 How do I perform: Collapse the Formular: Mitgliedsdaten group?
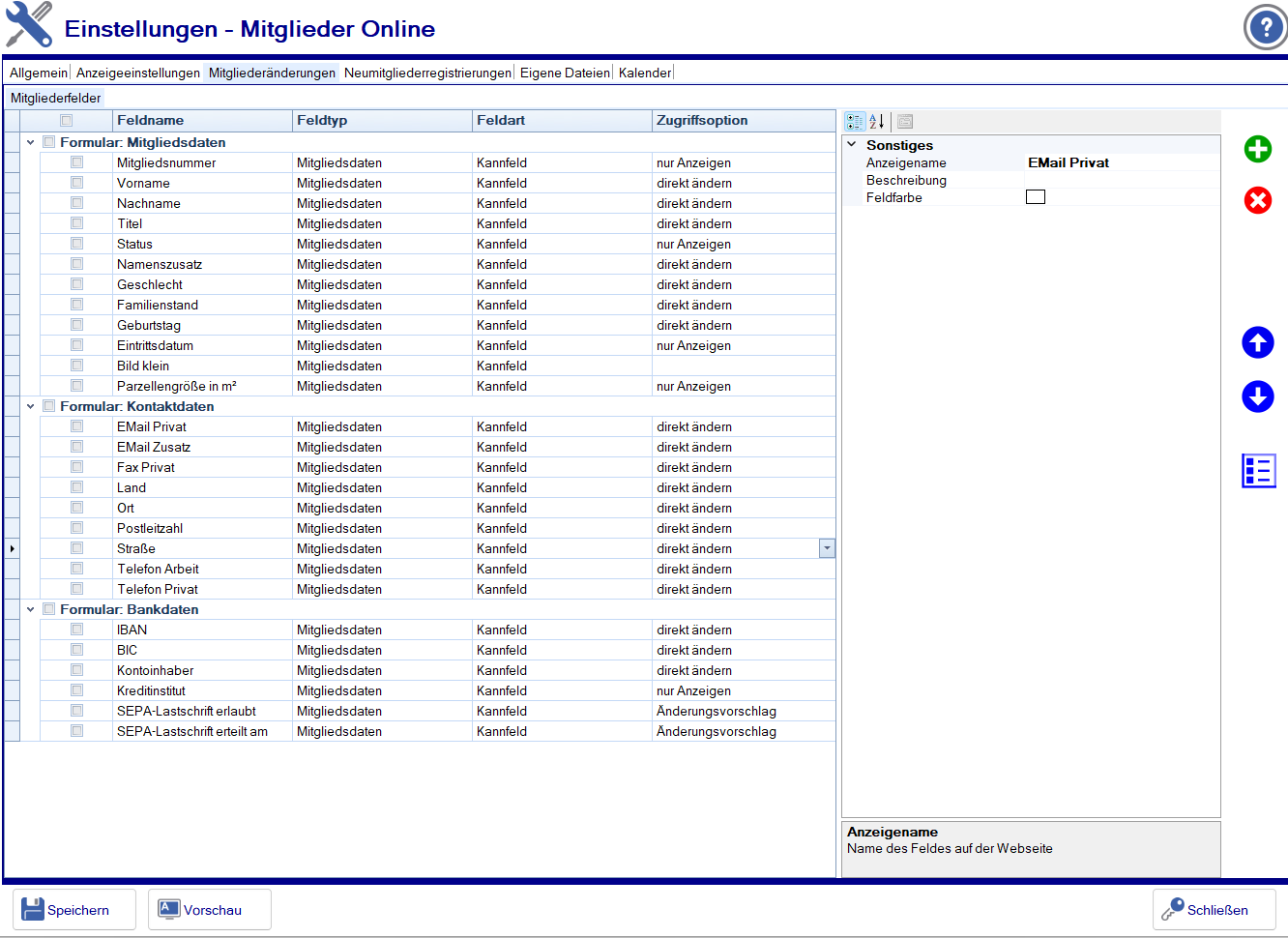coord(31,142)
